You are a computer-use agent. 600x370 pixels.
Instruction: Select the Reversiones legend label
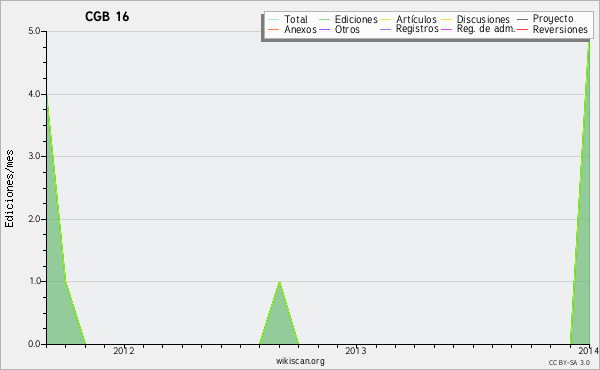pos(560,29)
